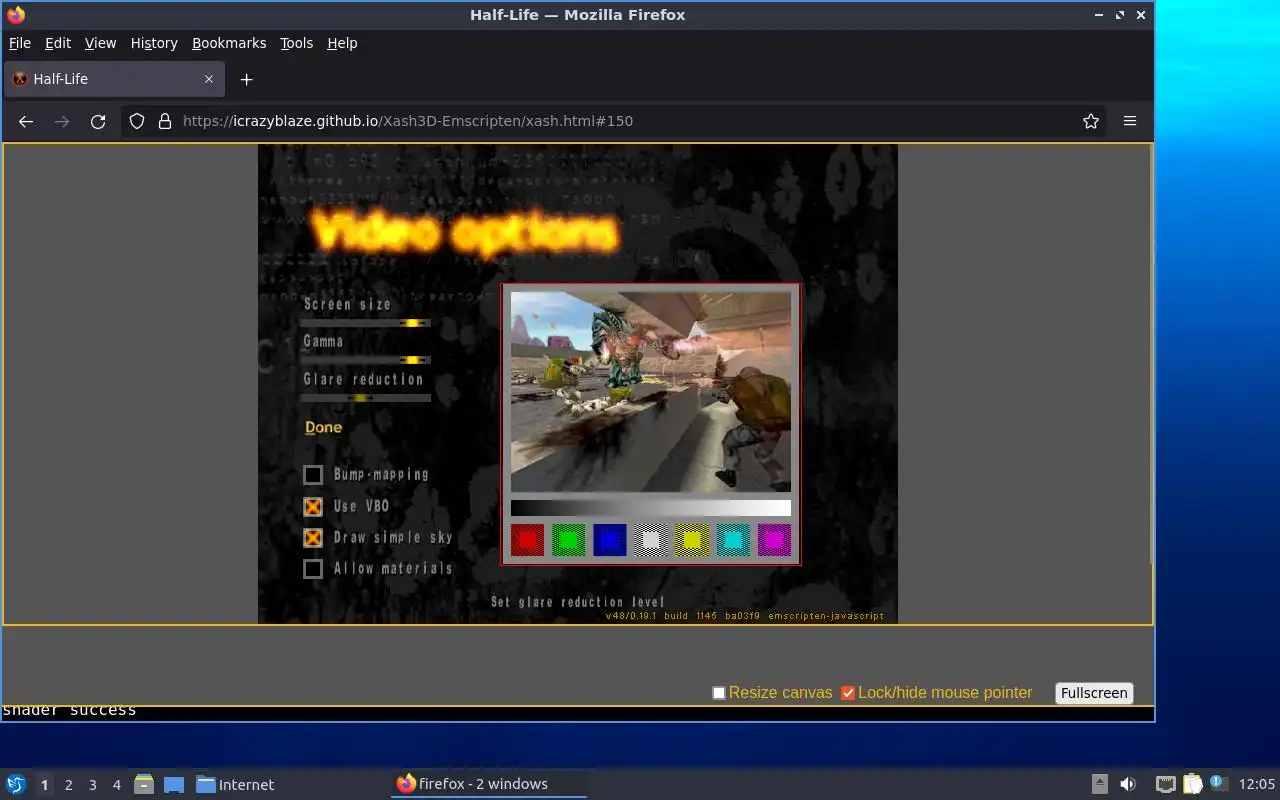The image size is (1280, 800).
Task: Adjust the Glare reduction slider
Action: pos(366,398)
